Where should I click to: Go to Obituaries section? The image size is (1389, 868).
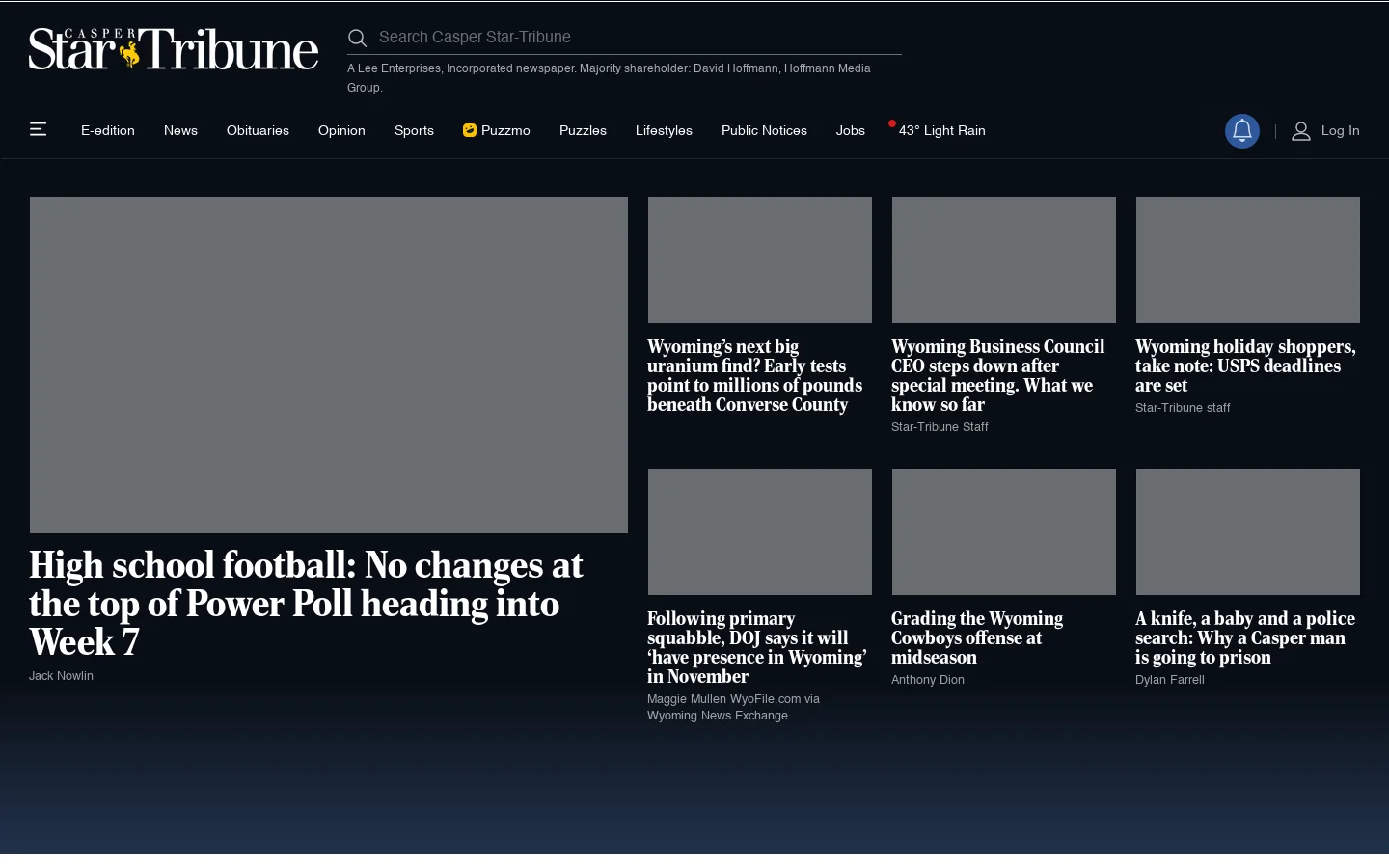(258, 130)
